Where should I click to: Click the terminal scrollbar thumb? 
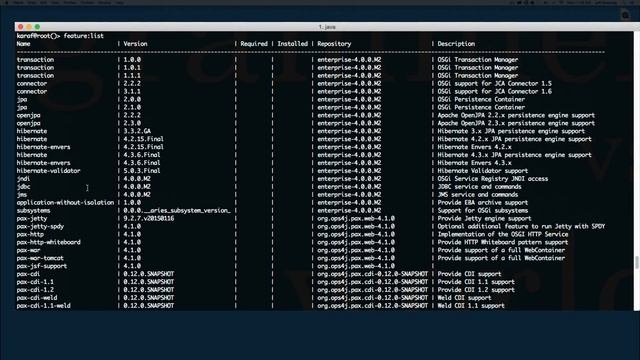point(637,262)
